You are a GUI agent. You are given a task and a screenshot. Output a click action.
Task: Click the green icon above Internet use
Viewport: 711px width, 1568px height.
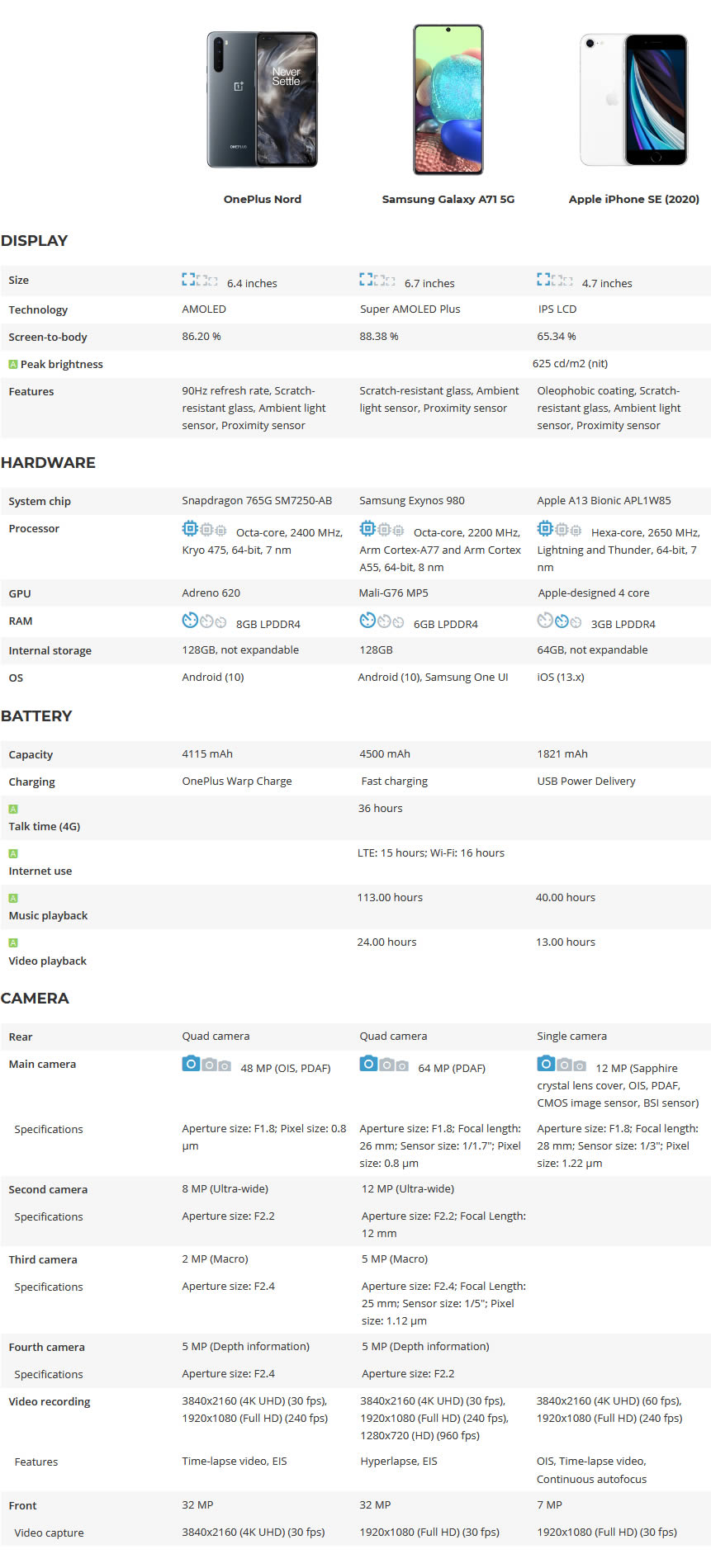point(13,853)
